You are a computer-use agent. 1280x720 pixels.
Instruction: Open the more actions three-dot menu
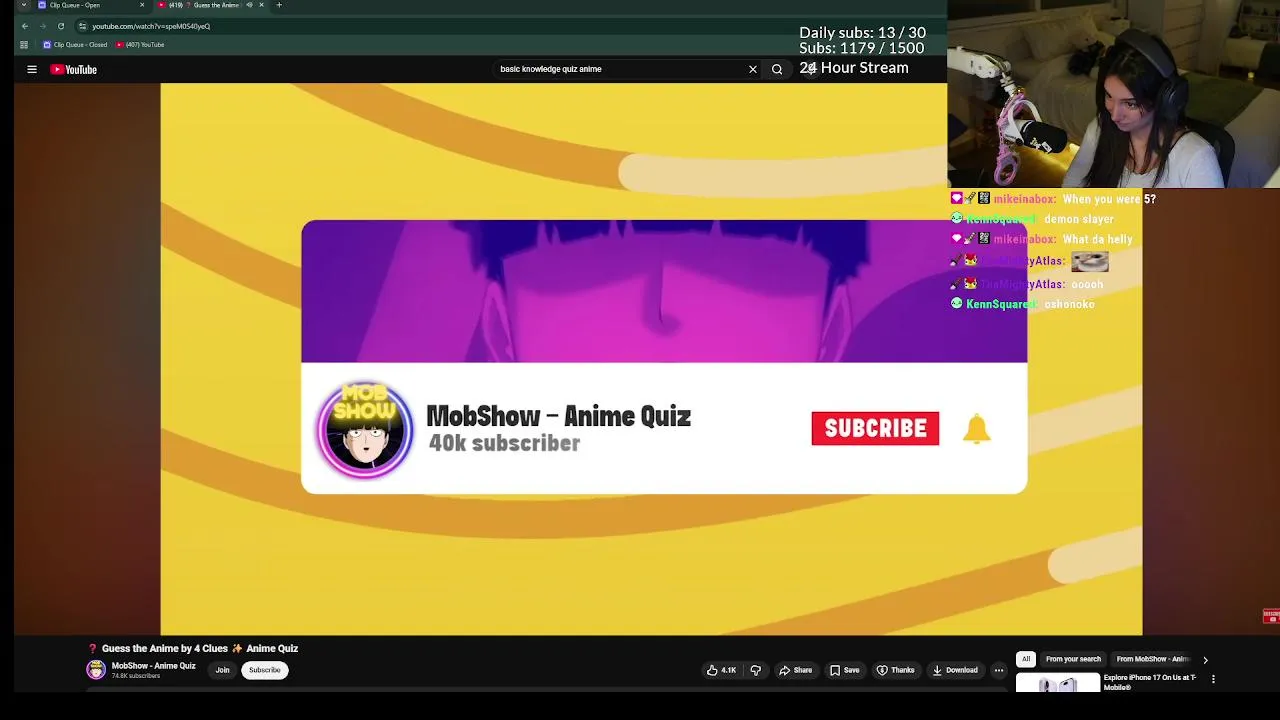(998, 670)
